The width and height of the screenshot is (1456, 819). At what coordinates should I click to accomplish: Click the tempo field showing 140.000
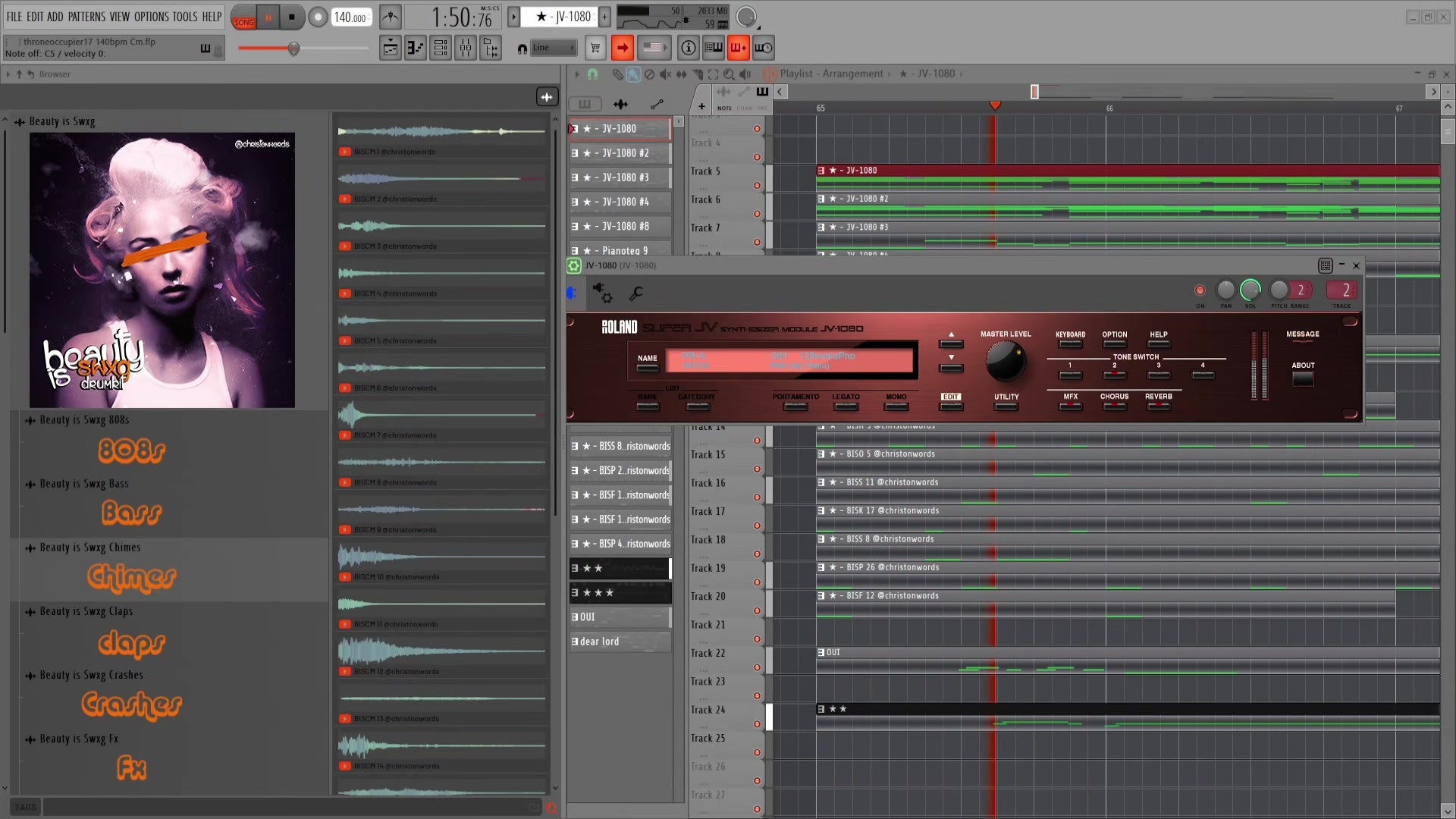click(x=350, y=17)
